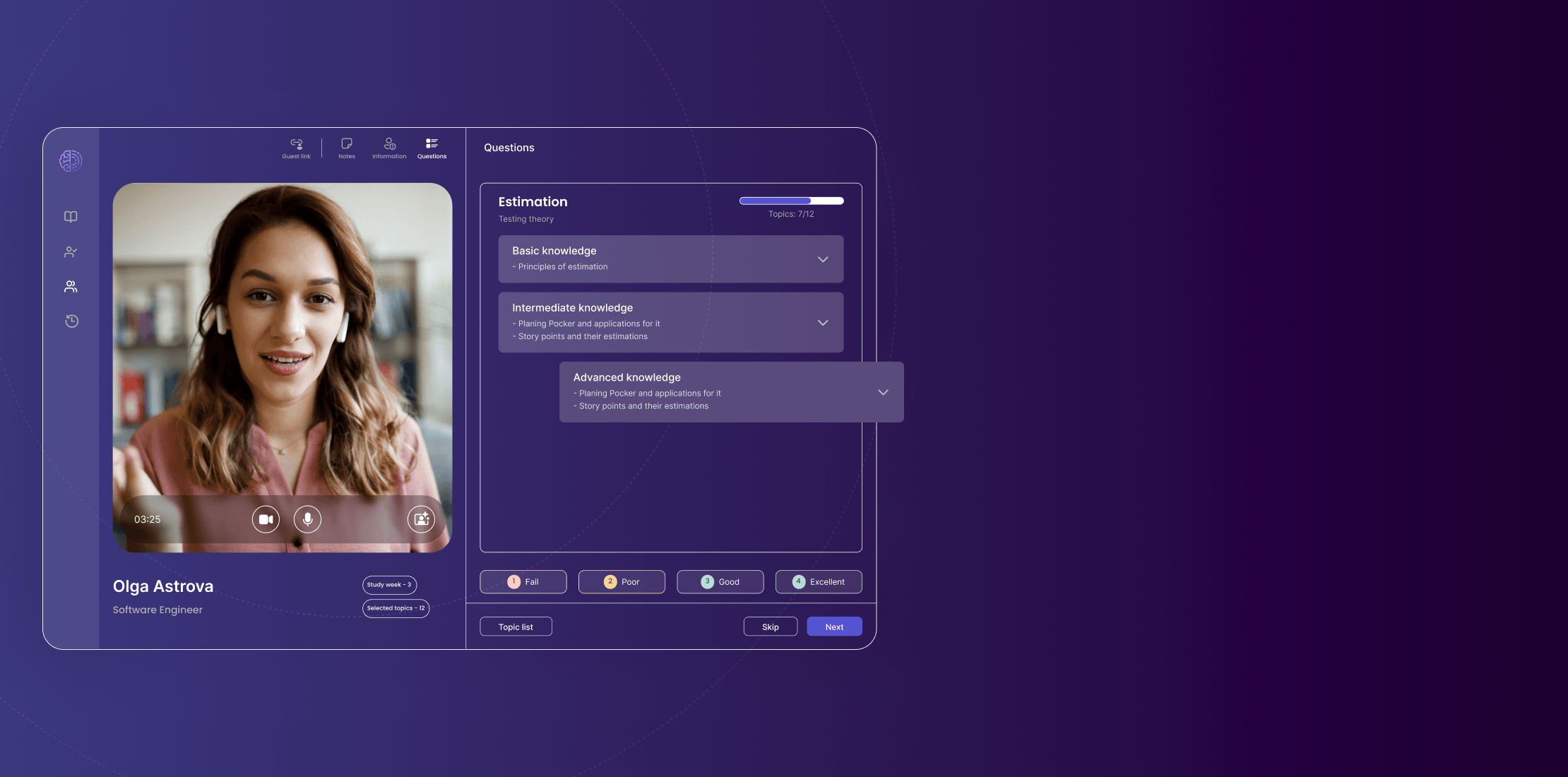The image size is (1568, 777).
Task: Select the Fail rating option
Action: tap(523, 581)
